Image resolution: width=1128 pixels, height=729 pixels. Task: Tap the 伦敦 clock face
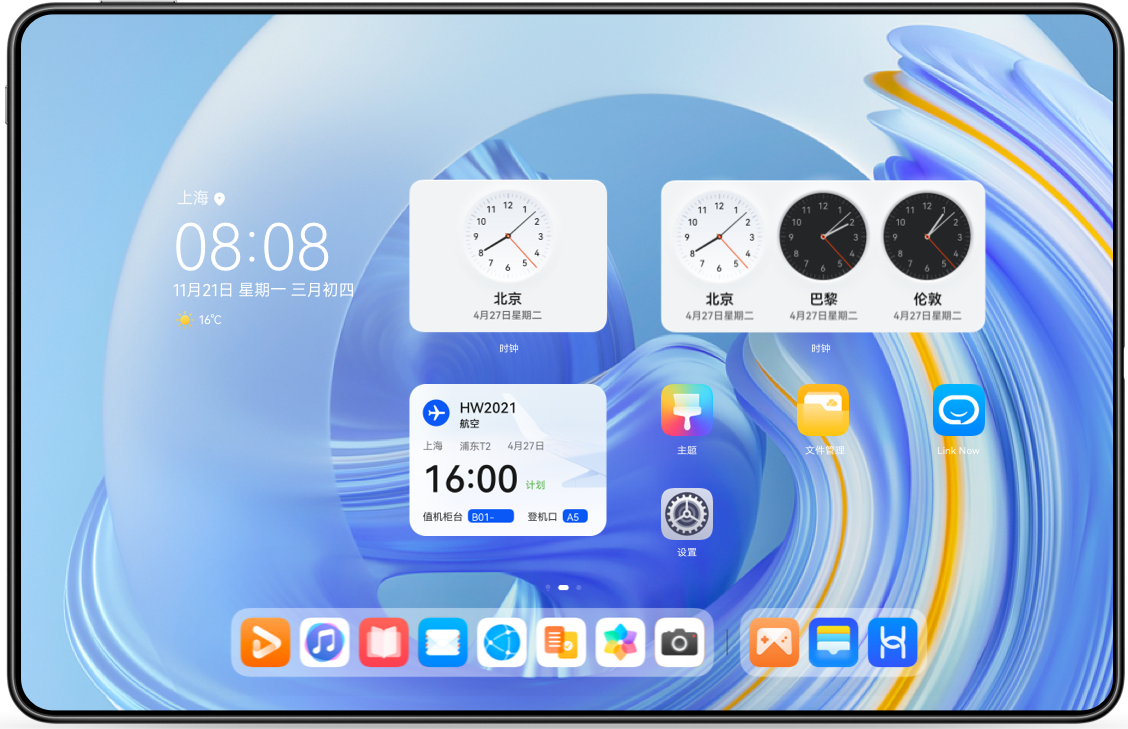pyautogui.click(x=927, y=236)
